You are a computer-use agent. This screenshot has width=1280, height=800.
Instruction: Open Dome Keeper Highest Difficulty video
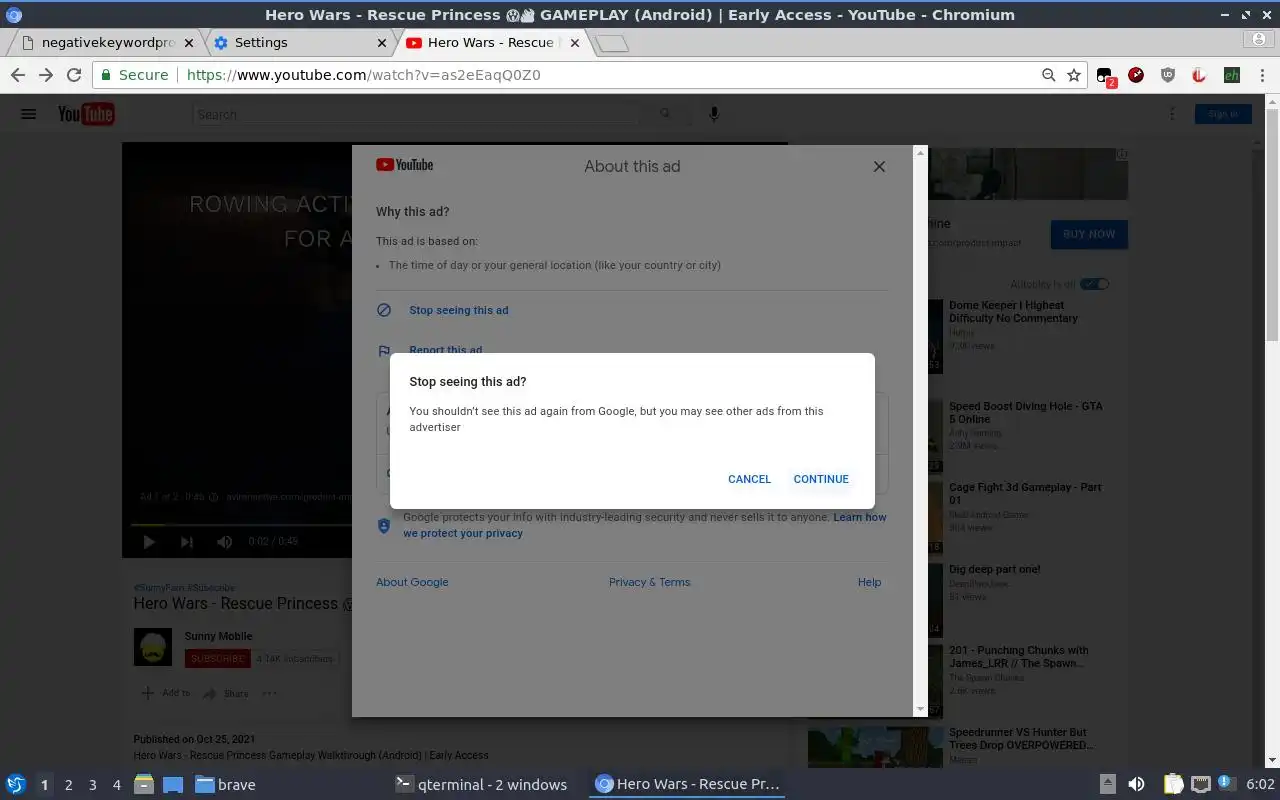point(1013,312)
